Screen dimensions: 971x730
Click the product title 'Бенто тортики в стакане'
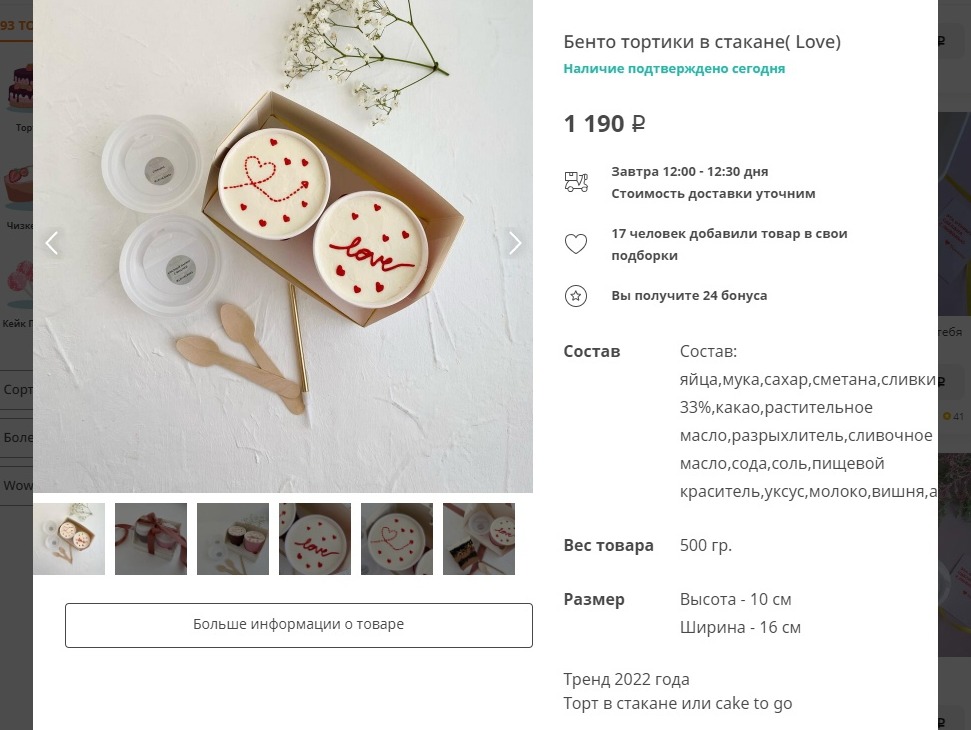(702, 41)
